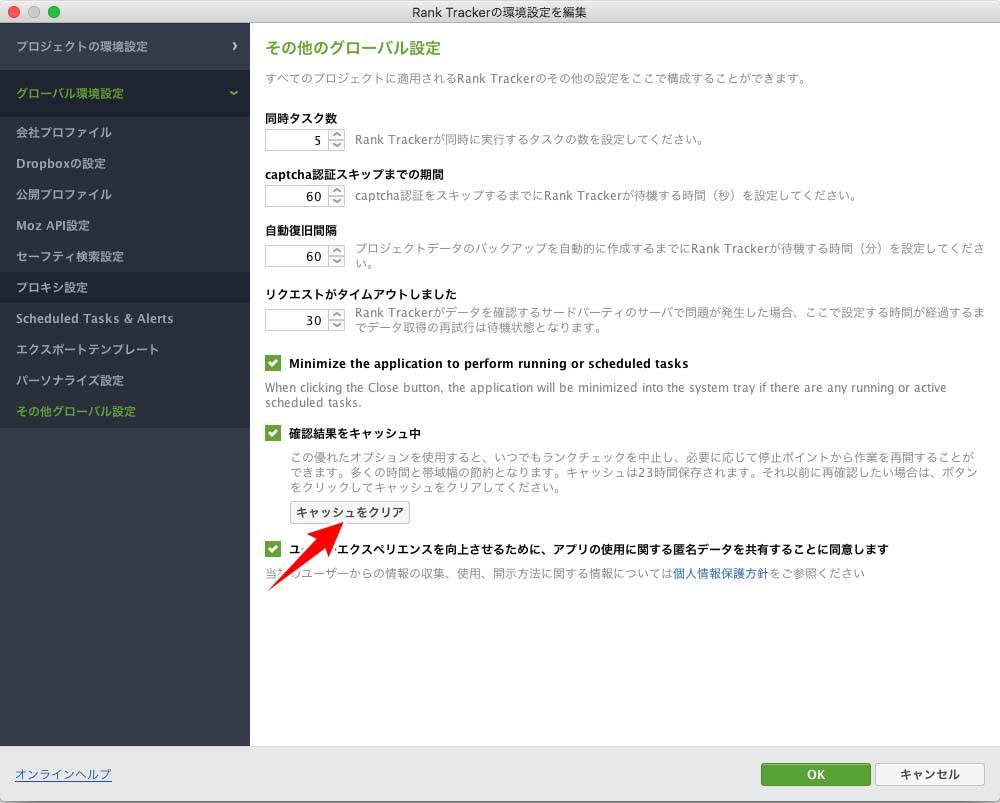
Task: Decrease request timeout with down arrow
Action: 337,325
